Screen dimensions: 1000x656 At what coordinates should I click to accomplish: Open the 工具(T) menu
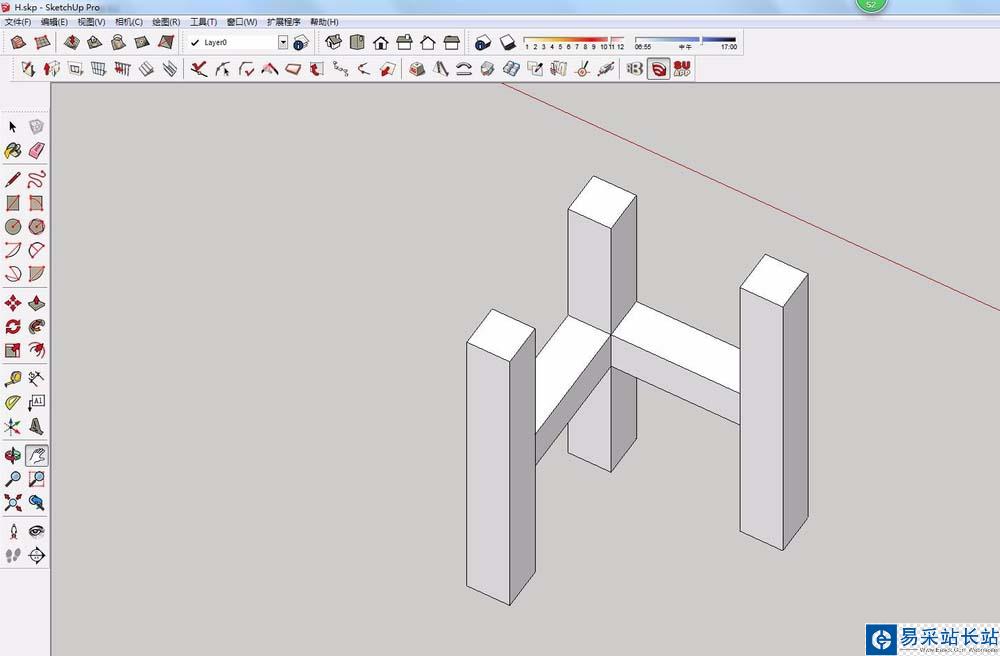coord(203,22)
